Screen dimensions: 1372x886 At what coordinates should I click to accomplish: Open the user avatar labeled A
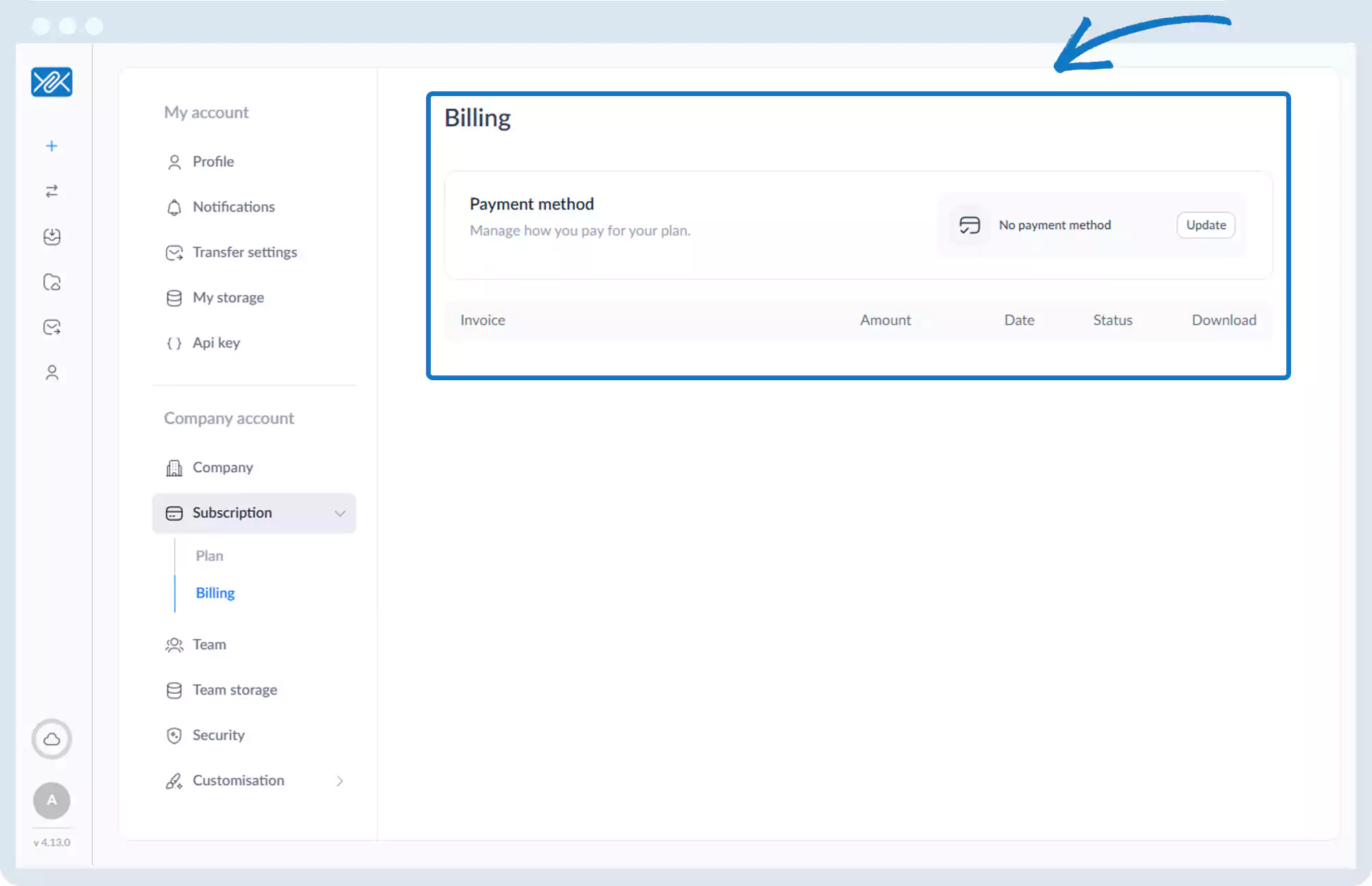point(51,800)
